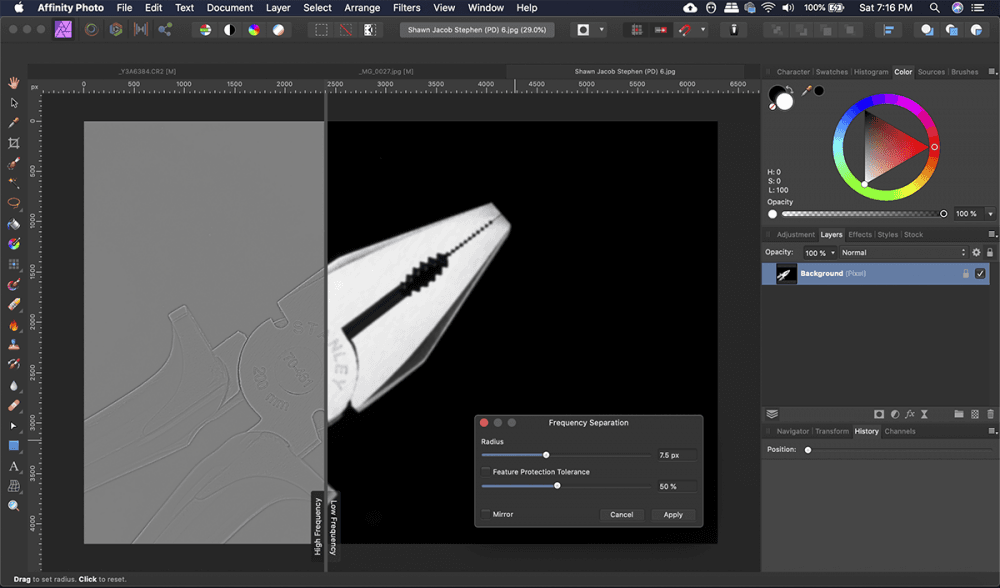The height and width of the screenshot is (588, 1000).
Task: Select the Hand (View) tool
Action: [14, 82]
